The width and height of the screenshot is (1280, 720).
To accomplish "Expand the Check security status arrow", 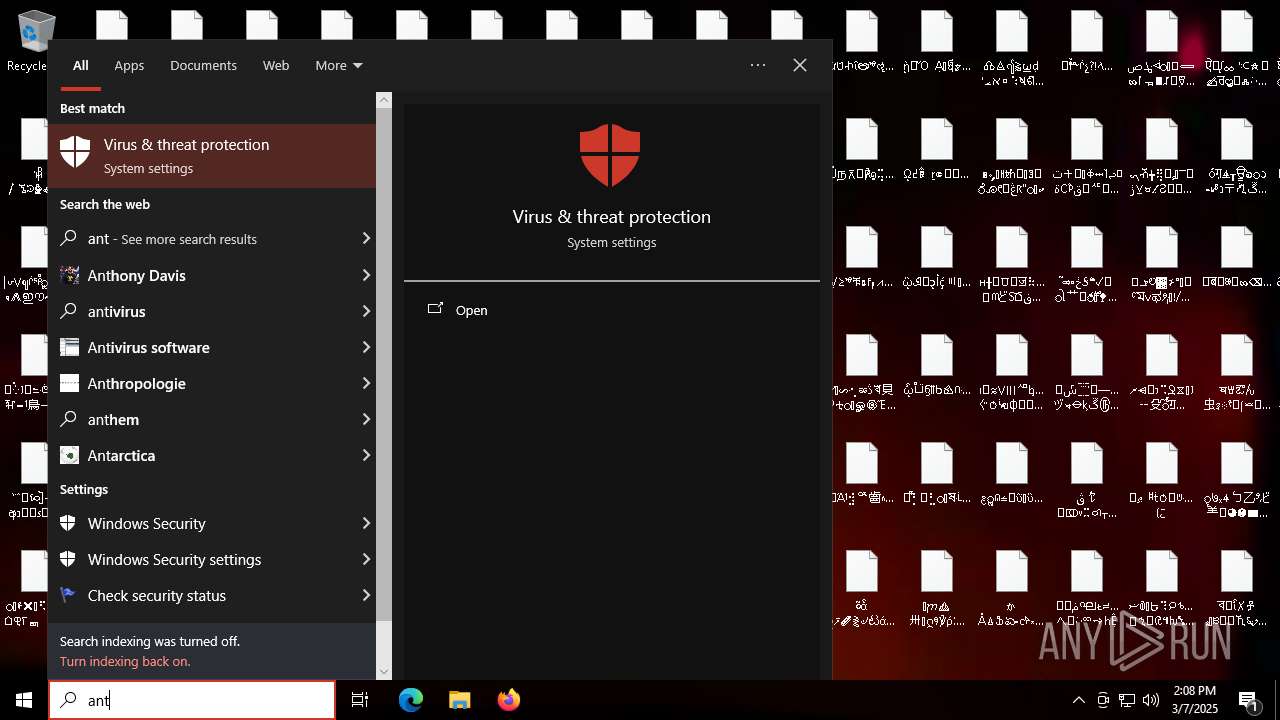I will (366, 595).
